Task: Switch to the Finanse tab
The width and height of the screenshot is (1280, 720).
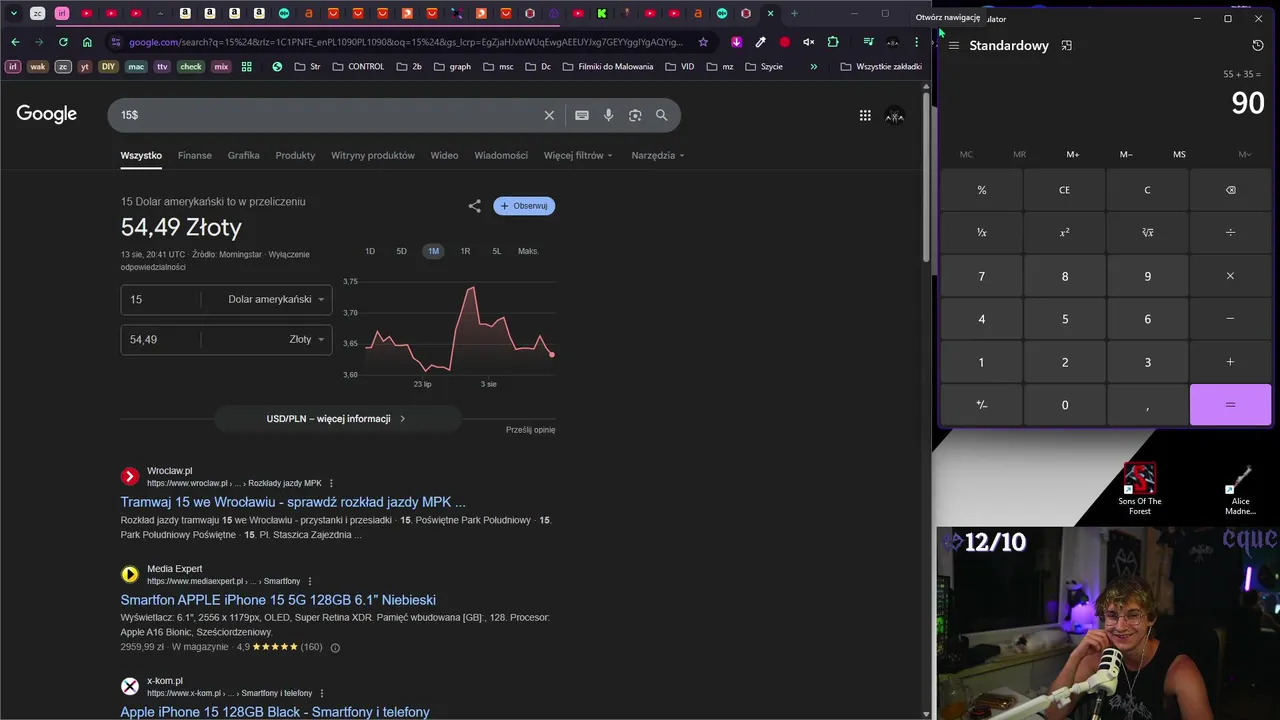Action: pos(195,155)
